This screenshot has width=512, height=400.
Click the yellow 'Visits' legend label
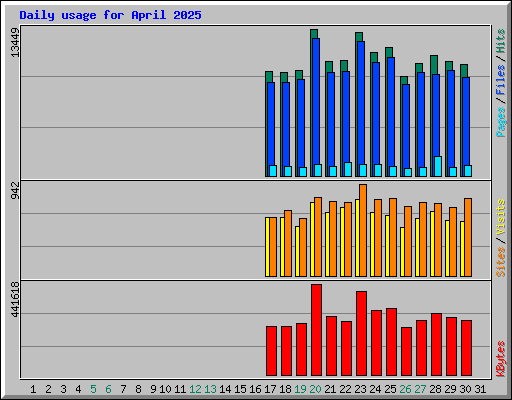point(501,217)
